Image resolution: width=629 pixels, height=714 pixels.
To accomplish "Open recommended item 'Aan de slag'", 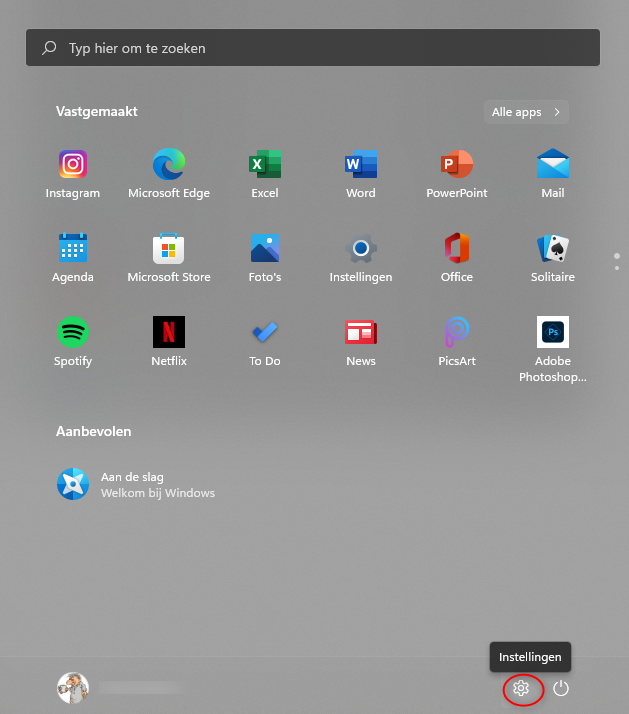I will click(136, 484).
